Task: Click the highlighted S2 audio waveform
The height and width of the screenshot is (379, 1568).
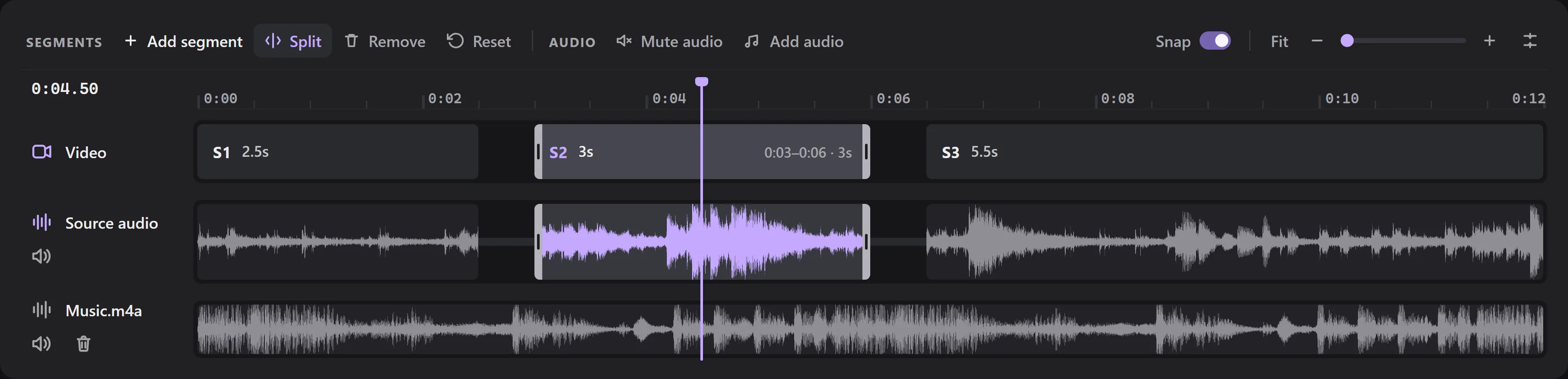Action: 702,241
